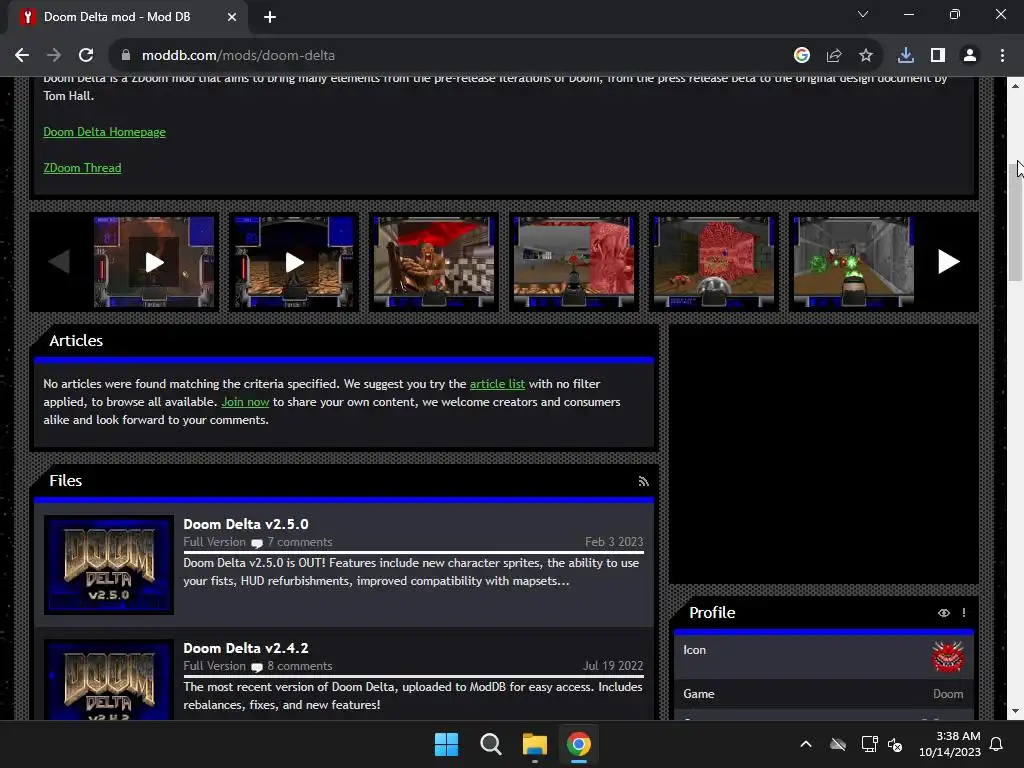Open the Doom Delta v2.4.2 cover image
This screenshot has width=1024, height=768.
pyautogui.click(x=109, y=680)
